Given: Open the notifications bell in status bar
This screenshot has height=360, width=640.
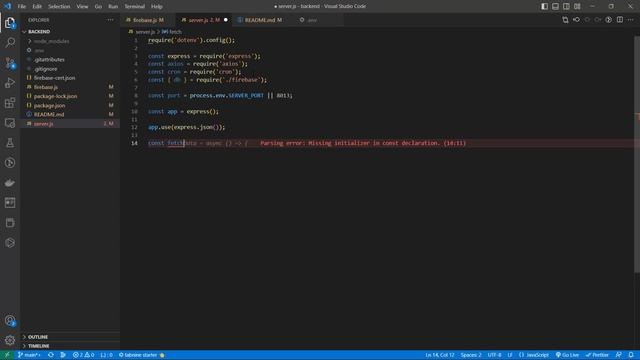Looking at the screenshot, I should click(x=631, y=355).
